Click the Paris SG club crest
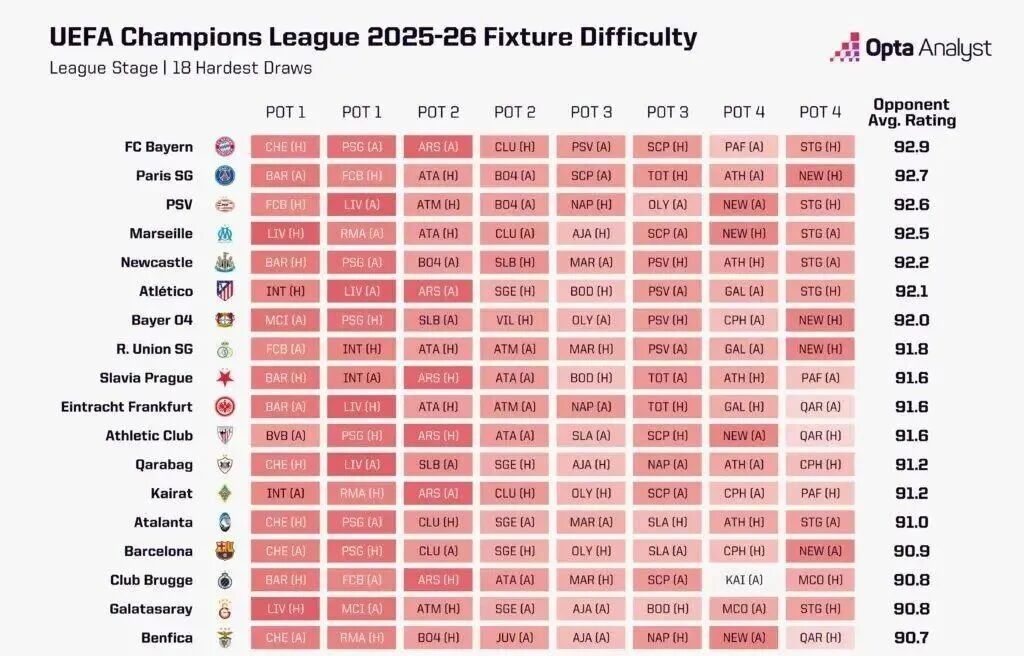This screenshot has height=656, width=1024. coord(224,176)
